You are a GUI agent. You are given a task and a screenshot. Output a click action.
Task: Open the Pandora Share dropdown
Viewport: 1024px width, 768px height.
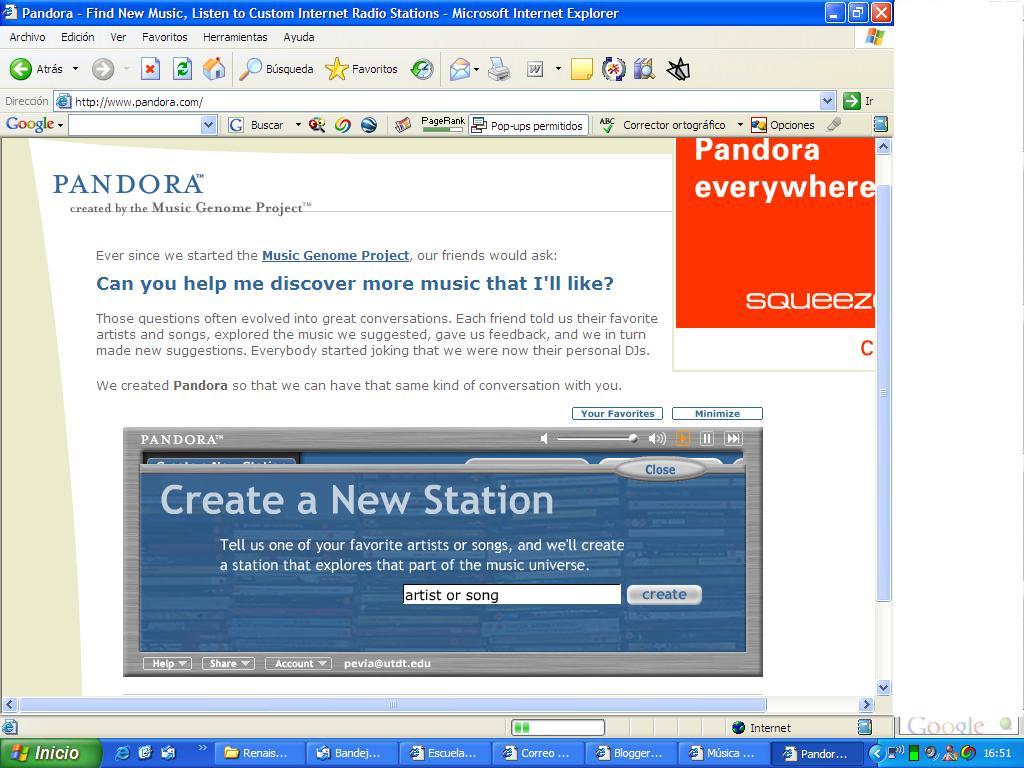[x=228, y=664]
